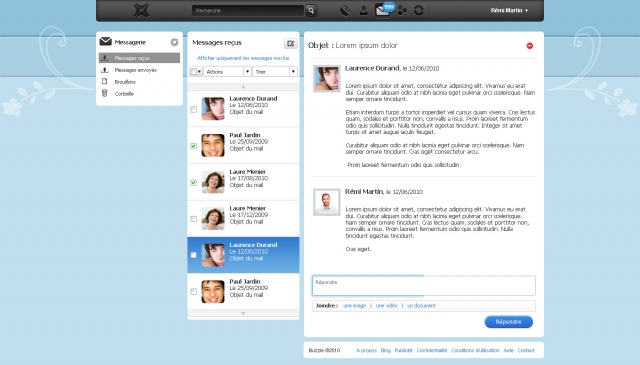Check the highlighted Laurence Durand message checkbox

(x=193, y=255)
